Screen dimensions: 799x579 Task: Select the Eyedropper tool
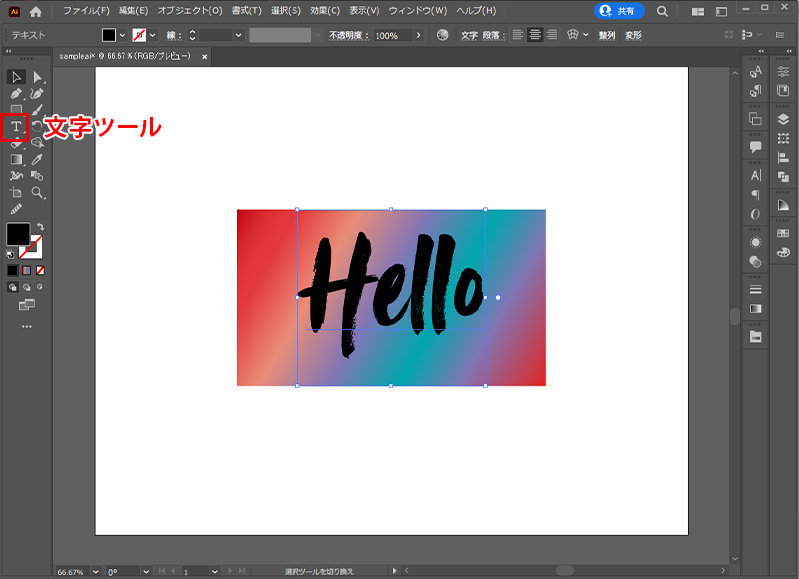(x=37, y=160)
